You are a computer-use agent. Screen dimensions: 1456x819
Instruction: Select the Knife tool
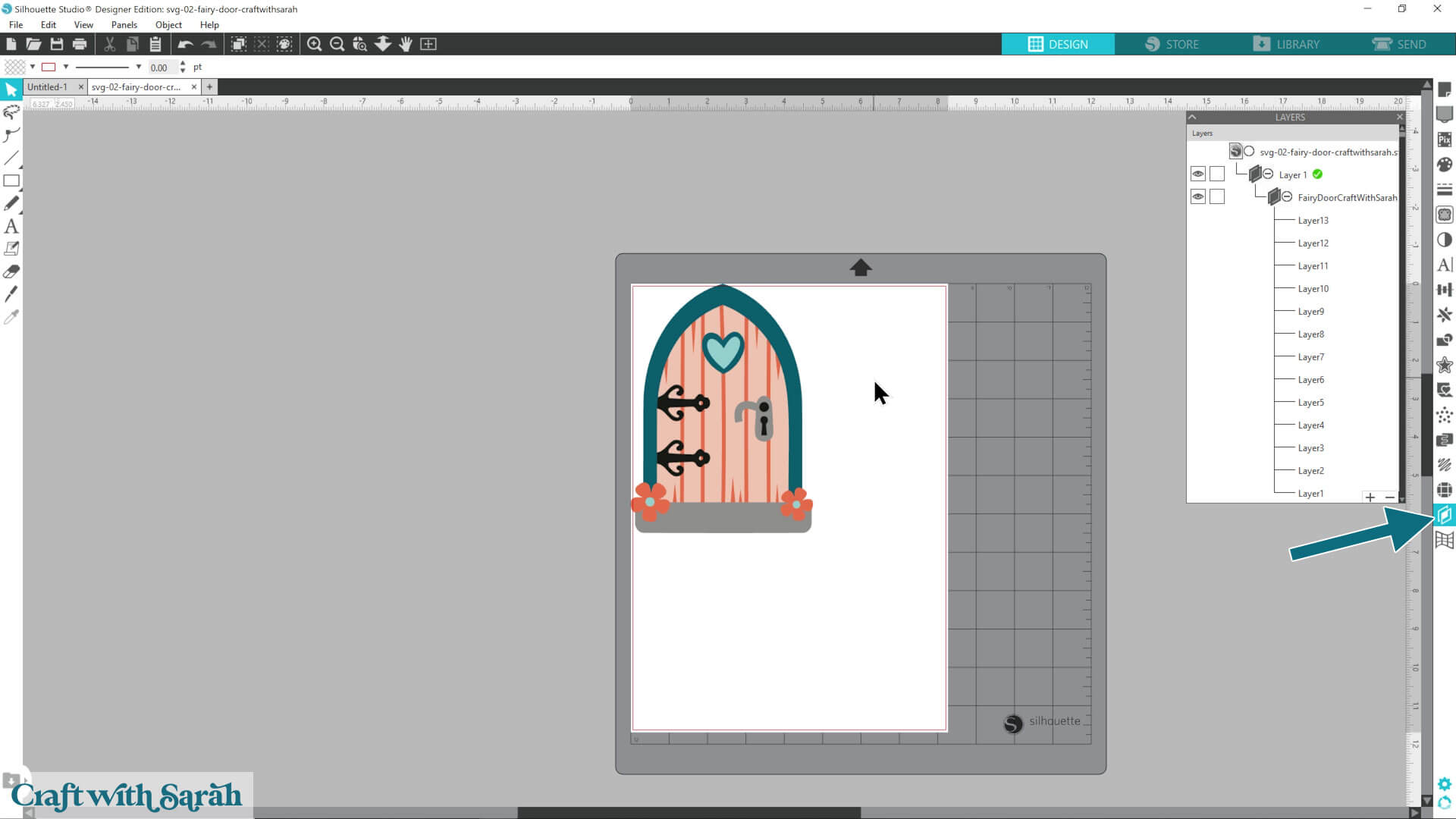11,294
